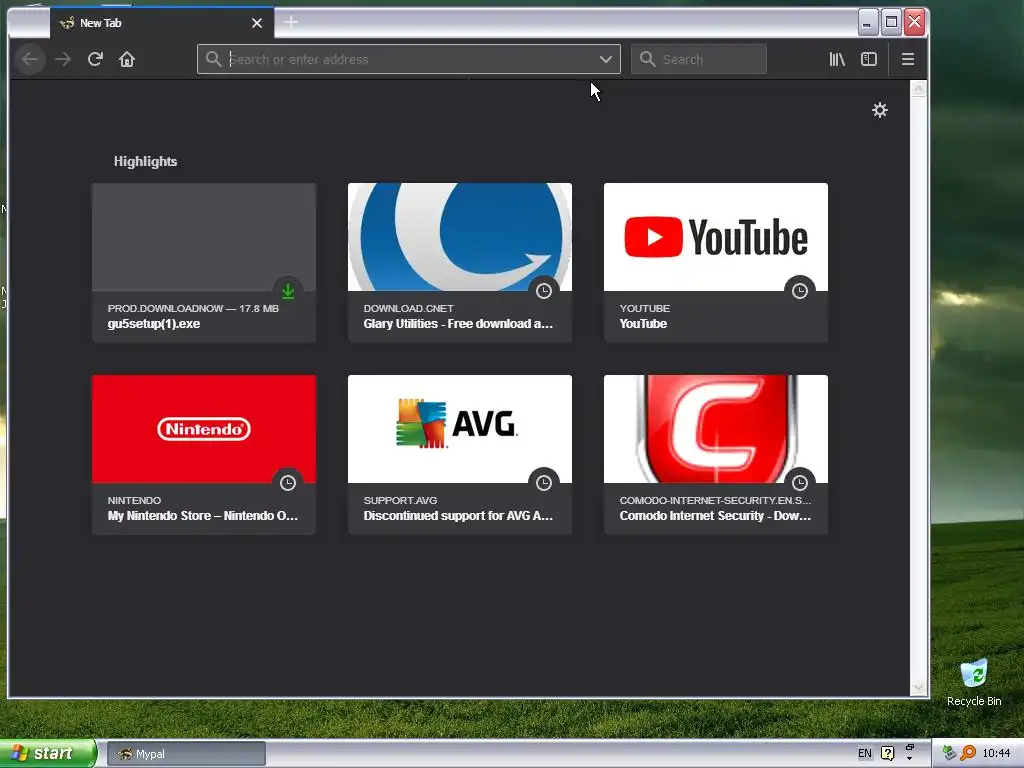Click the 'SUPPORT.AVG' source label

point(400,500)
